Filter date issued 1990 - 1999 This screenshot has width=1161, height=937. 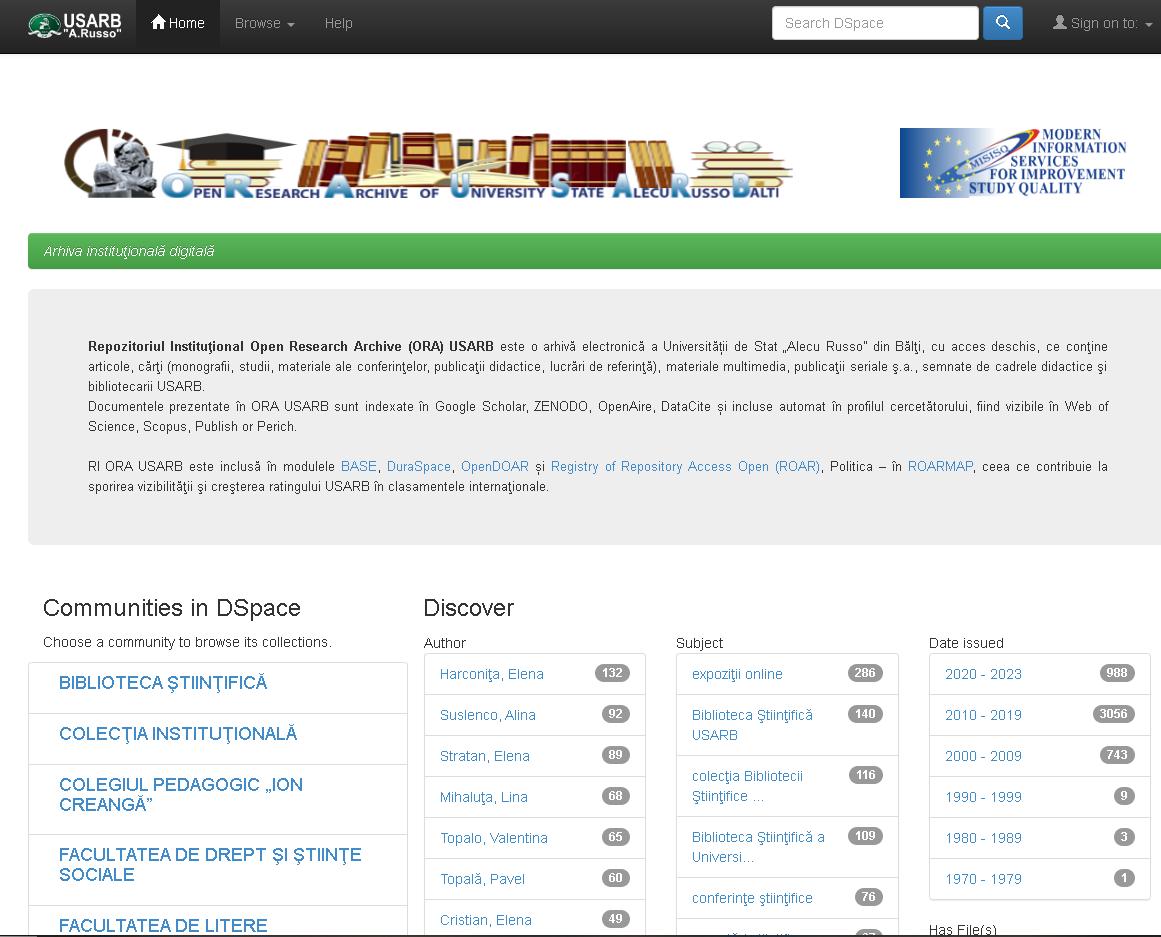[x=983, y=797]
